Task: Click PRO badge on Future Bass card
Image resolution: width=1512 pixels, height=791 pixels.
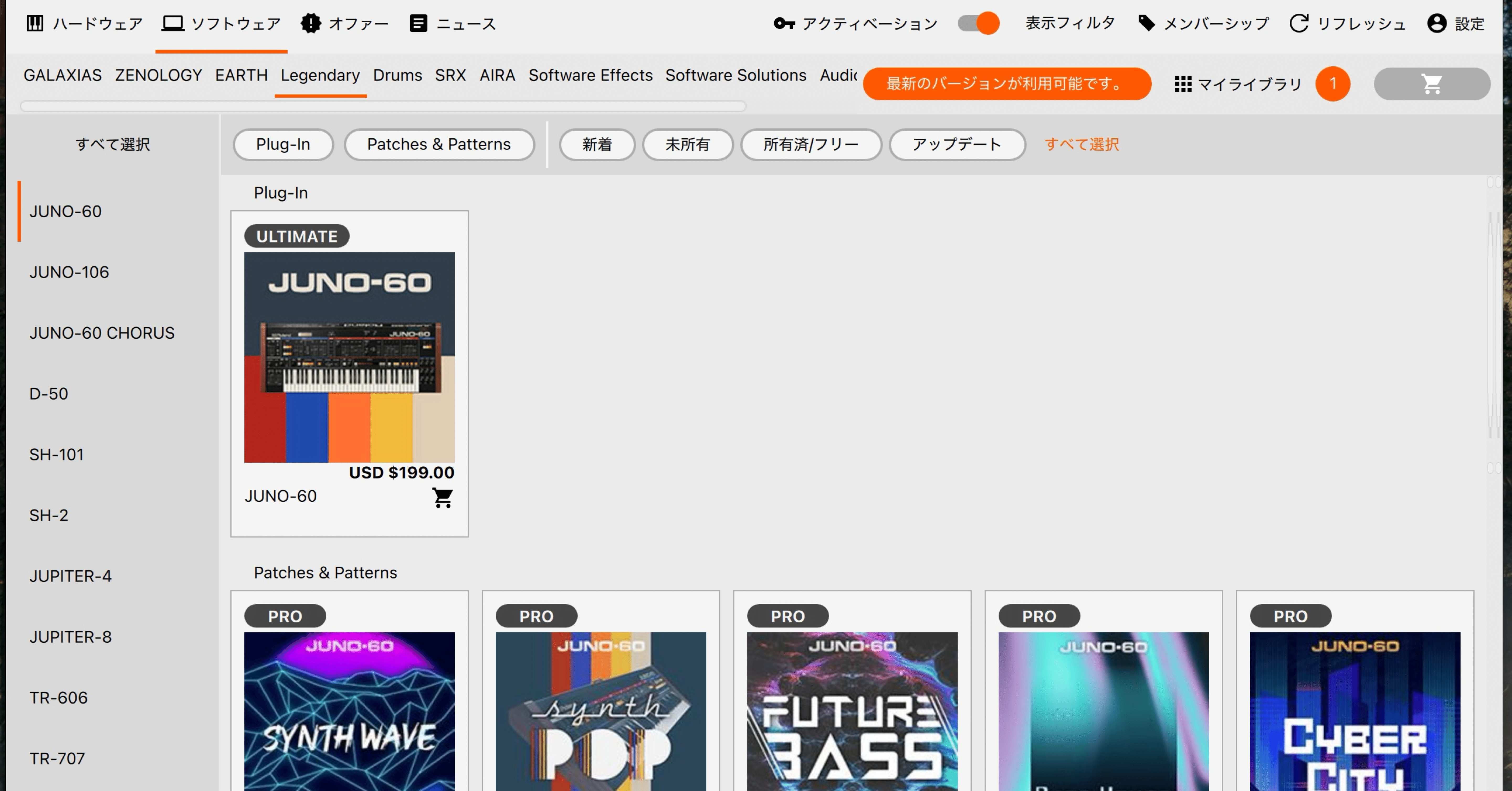Action: pyautogui.click(x=788, y=616)
